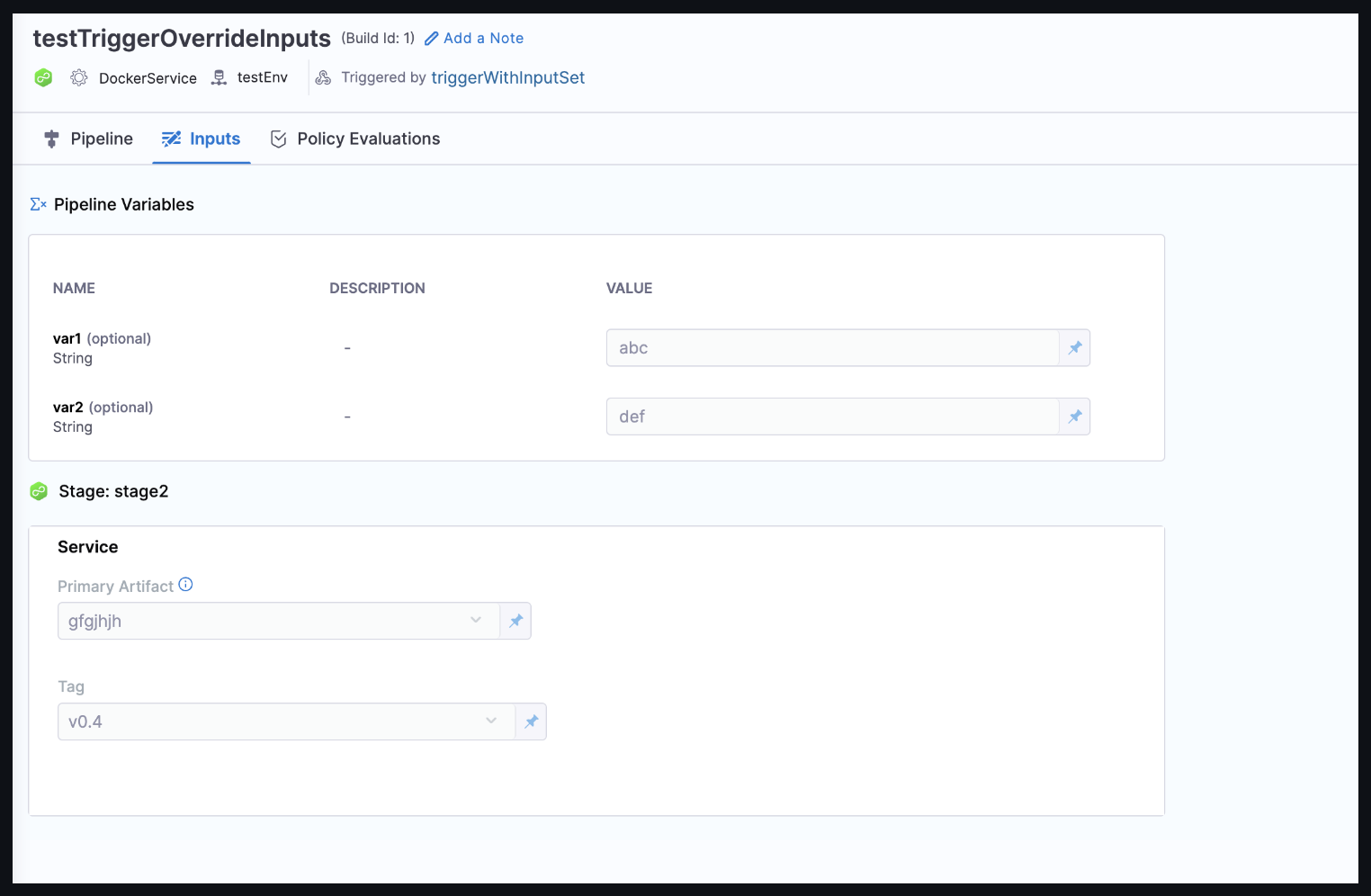
Task: Click the var1 value field showing abc
Action: [832, 348]
